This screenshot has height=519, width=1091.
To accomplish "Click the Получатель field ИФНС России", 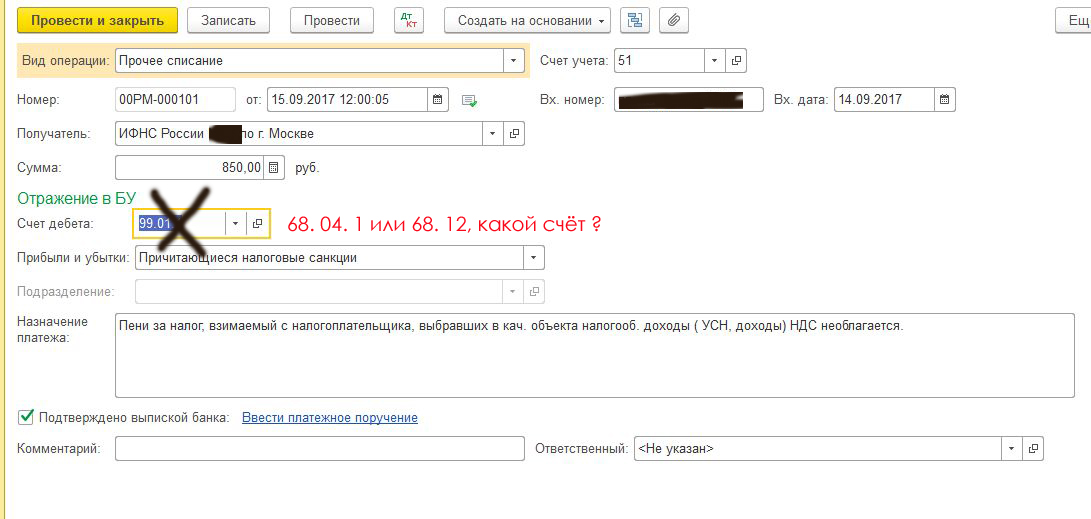I will tap(298, 134).
